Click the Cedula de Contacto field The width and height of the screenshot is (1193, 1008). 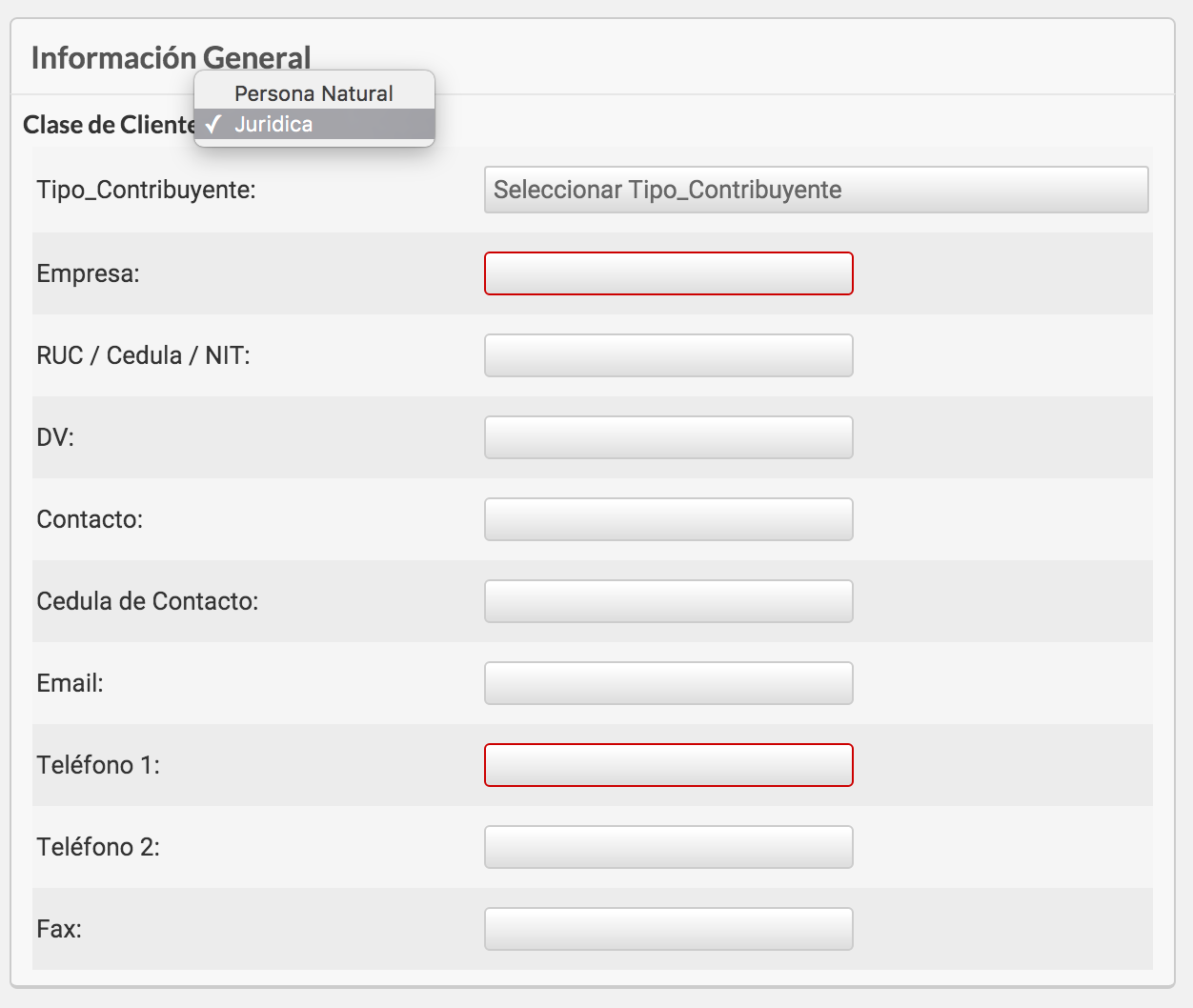(668, 601)
